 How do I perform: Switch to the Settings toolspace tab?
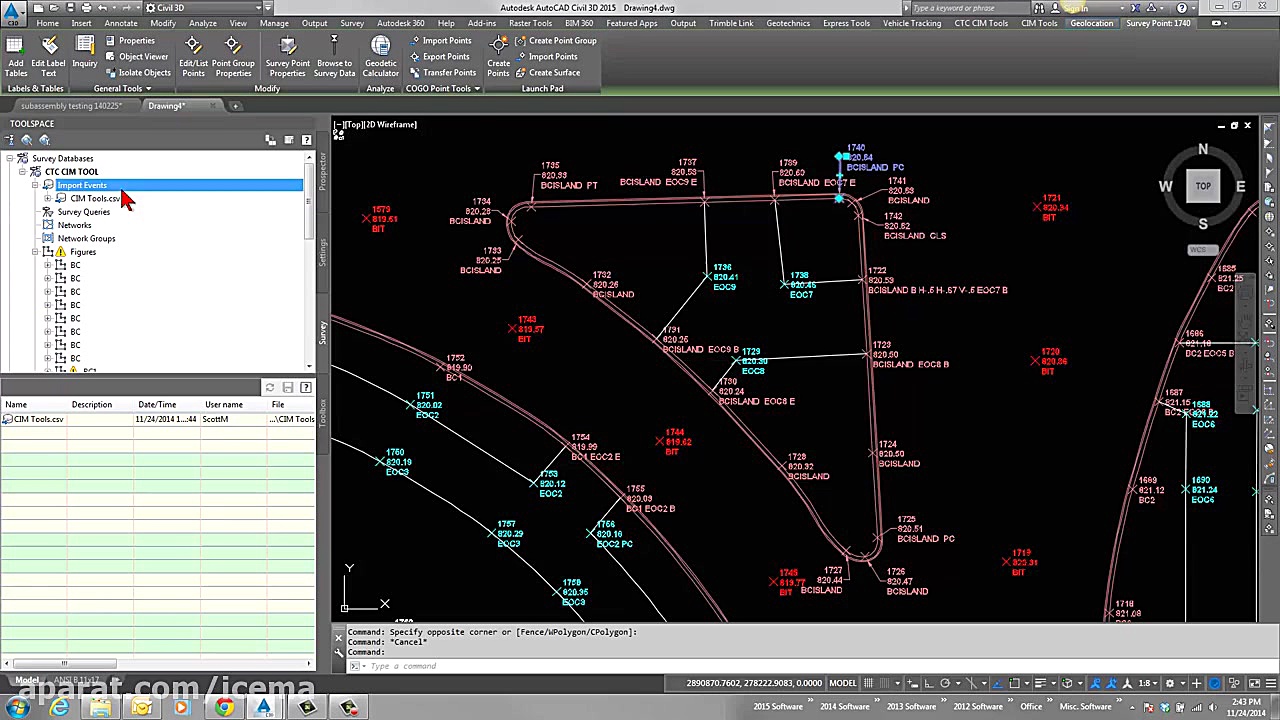pos(322,252)
